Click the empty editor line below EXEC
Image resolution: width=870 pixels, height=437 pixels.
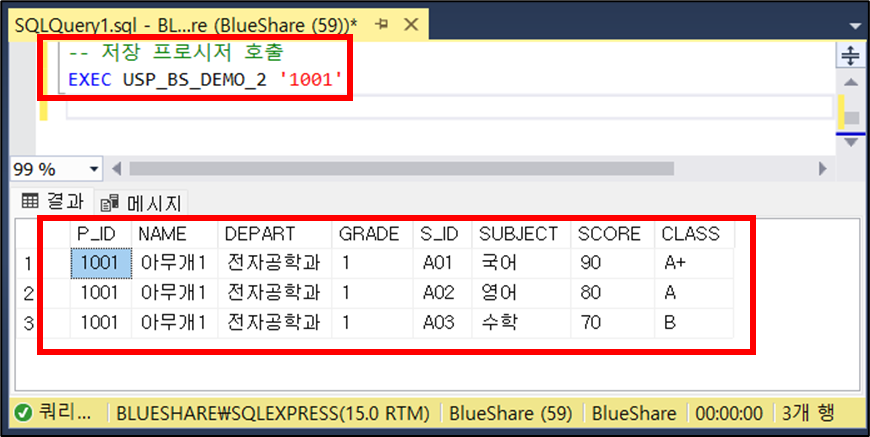pyautogui.click(x=449, y=106)
